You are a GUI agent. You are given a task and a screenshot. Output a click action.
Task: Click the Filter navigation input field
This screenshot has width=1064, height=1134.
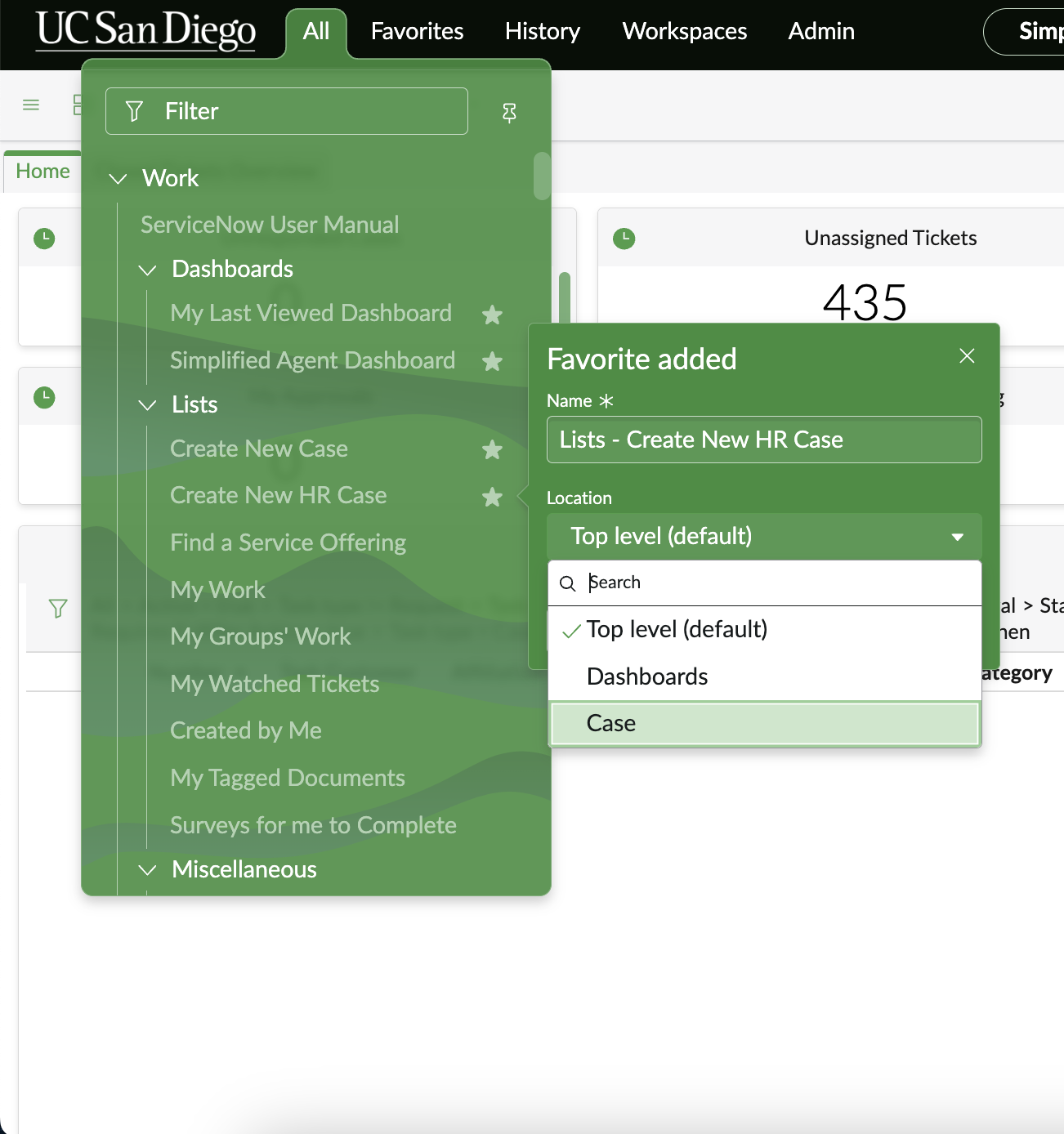[287, 111]
